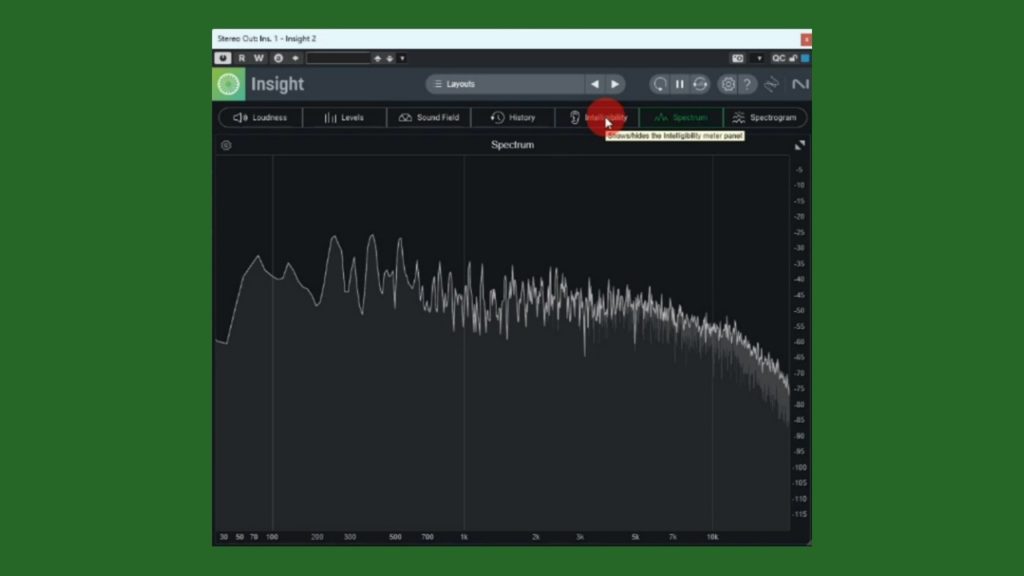The image size is (1024, 576).
Task: Open the Layouts dropdown
Action: tap(505, 84)
